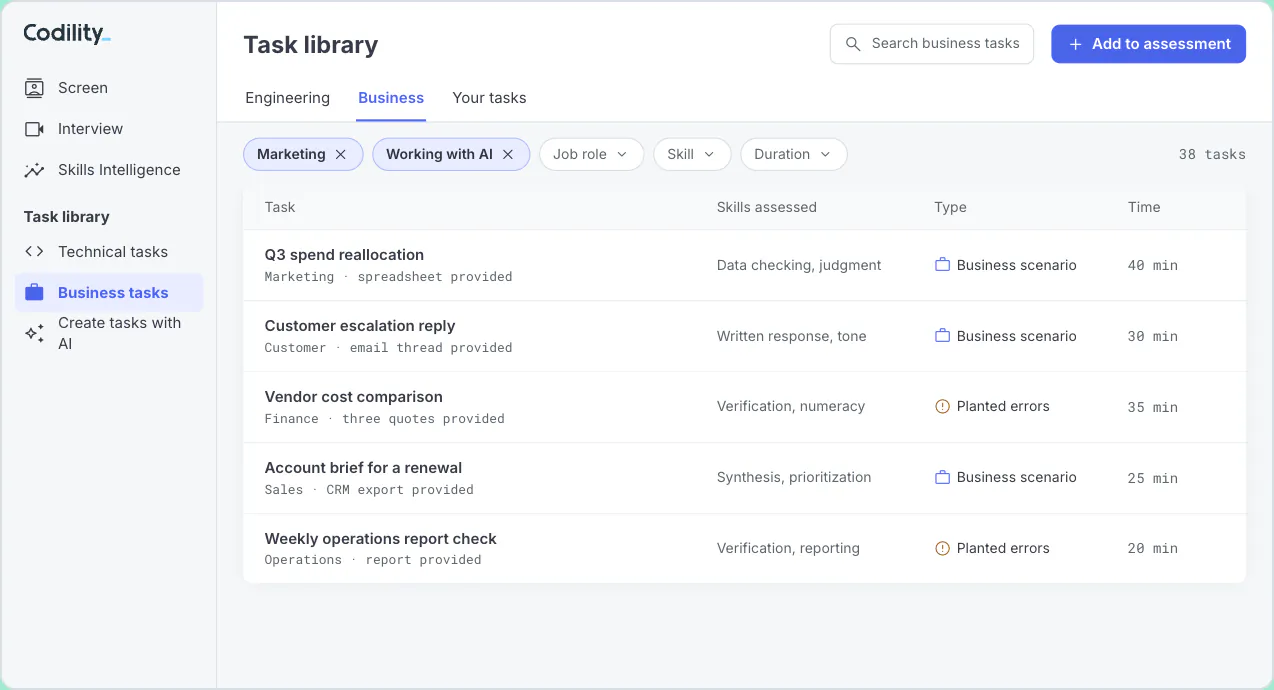Click the Add to assessment button
Viewport: 1274px width, 690px height.
click(1148, 44)
